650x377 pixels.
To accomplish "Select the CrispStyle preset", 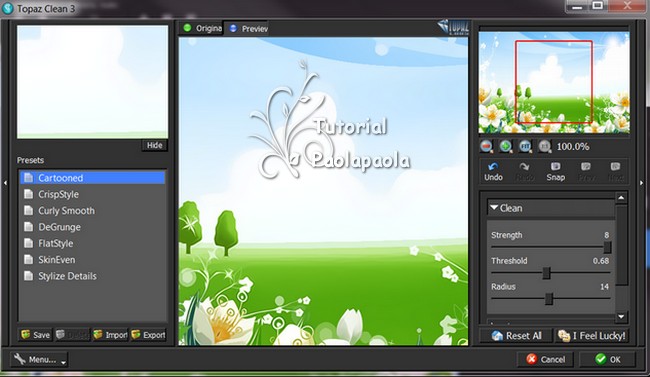I will click(92, 194).
